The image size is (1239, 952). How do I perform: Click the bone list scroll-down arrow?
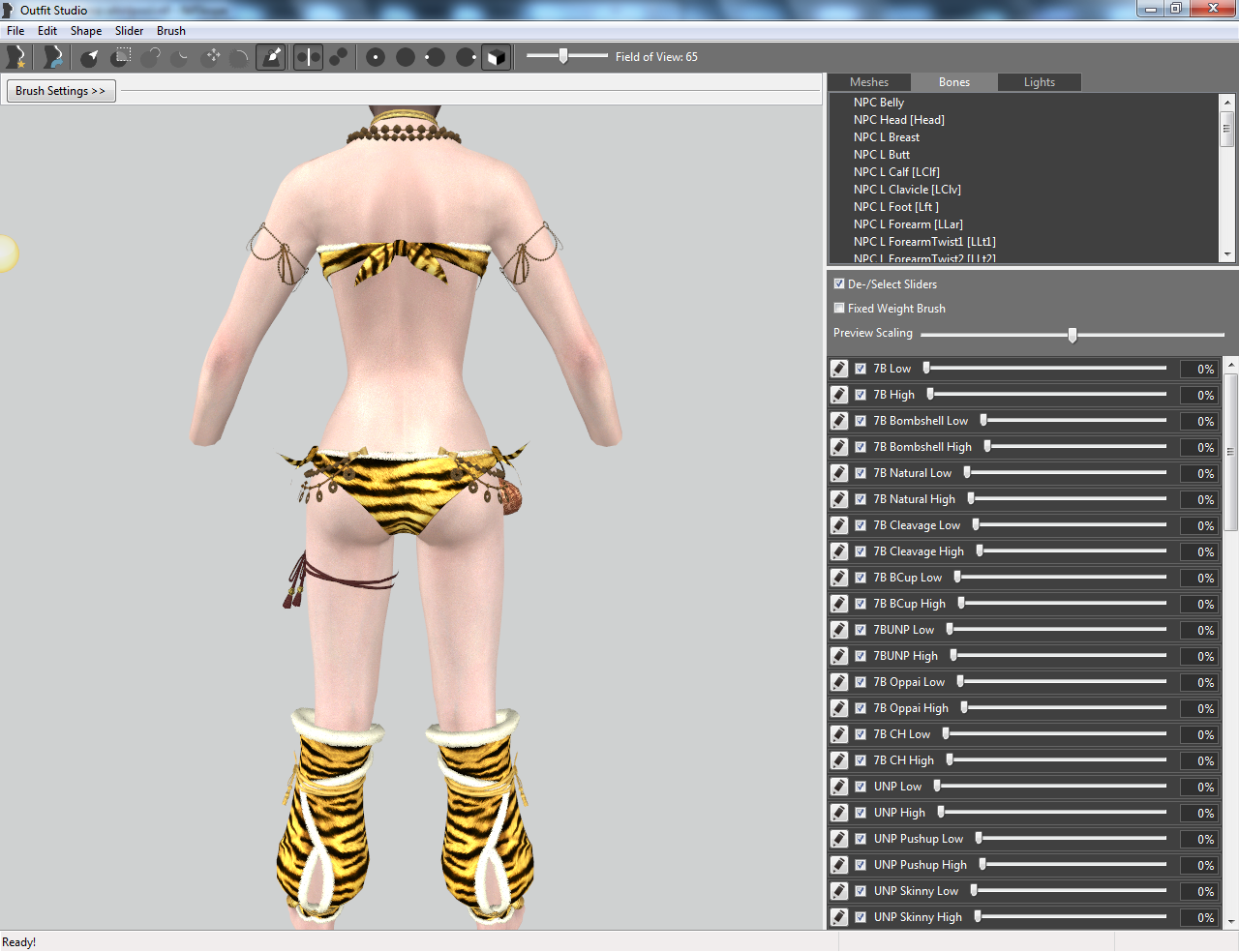tap(1227, 254)
